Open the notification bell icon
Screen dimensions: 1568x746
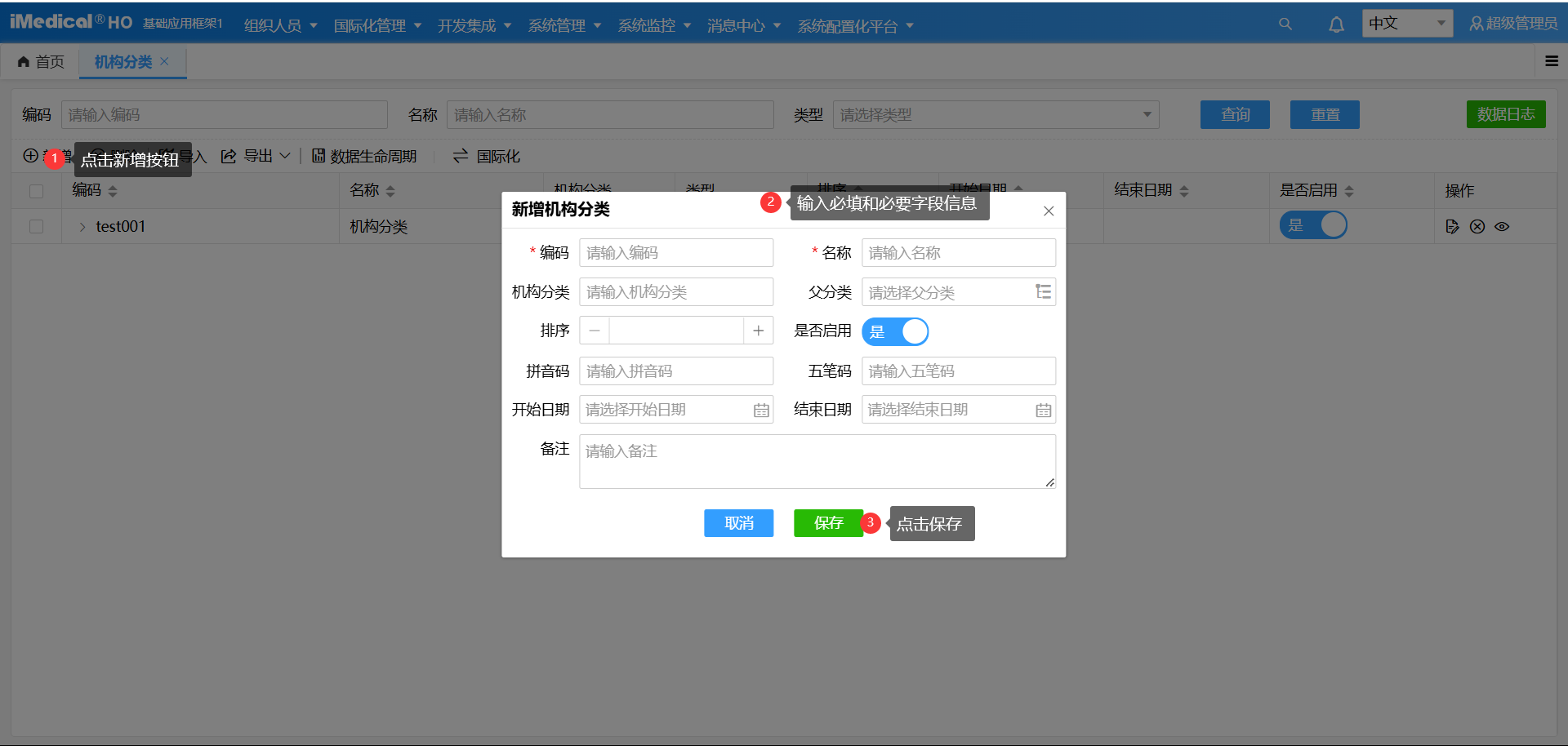pos(1336,24)
